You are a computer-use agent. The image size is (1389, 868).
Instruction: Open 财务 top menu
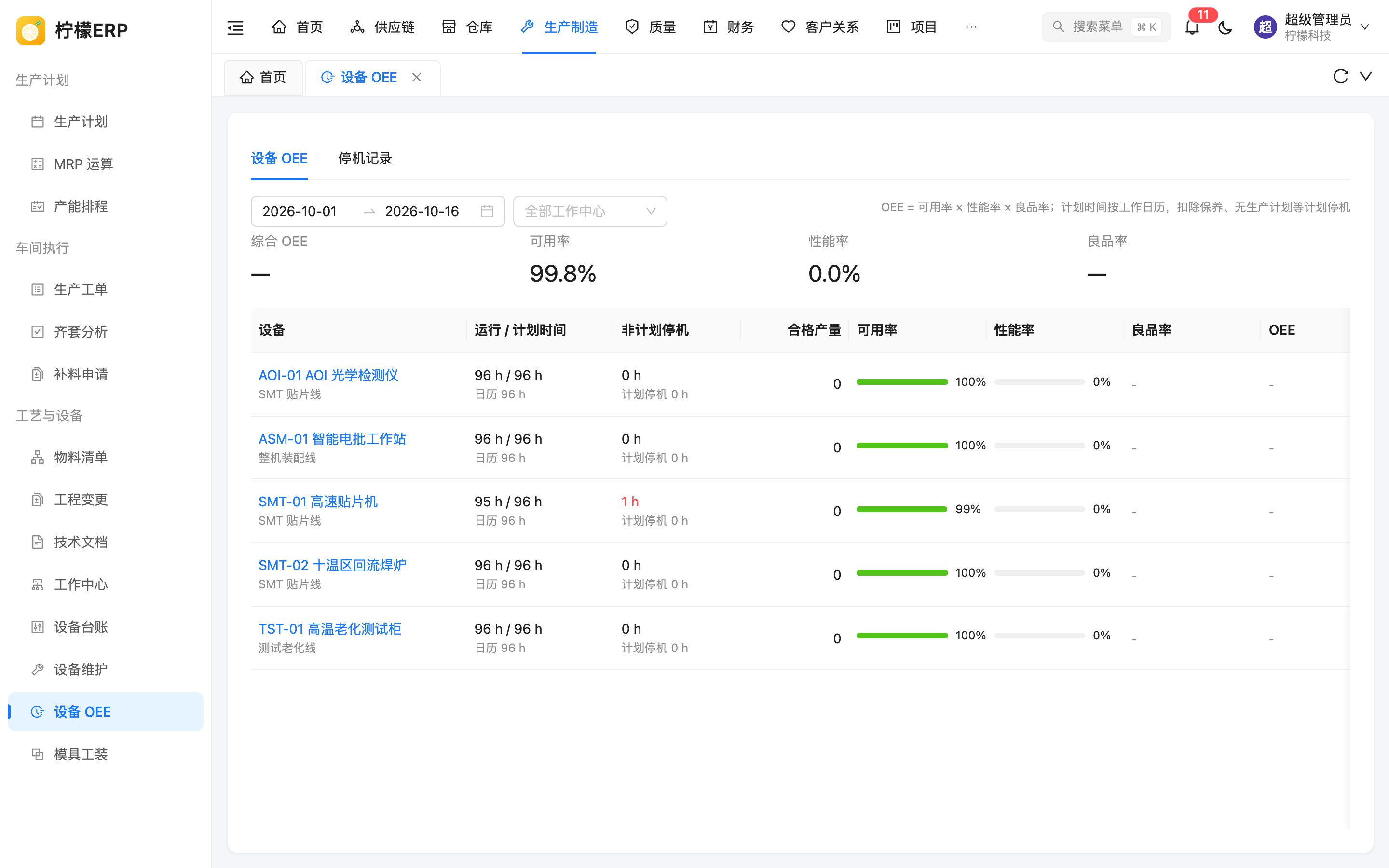[728, 27]
